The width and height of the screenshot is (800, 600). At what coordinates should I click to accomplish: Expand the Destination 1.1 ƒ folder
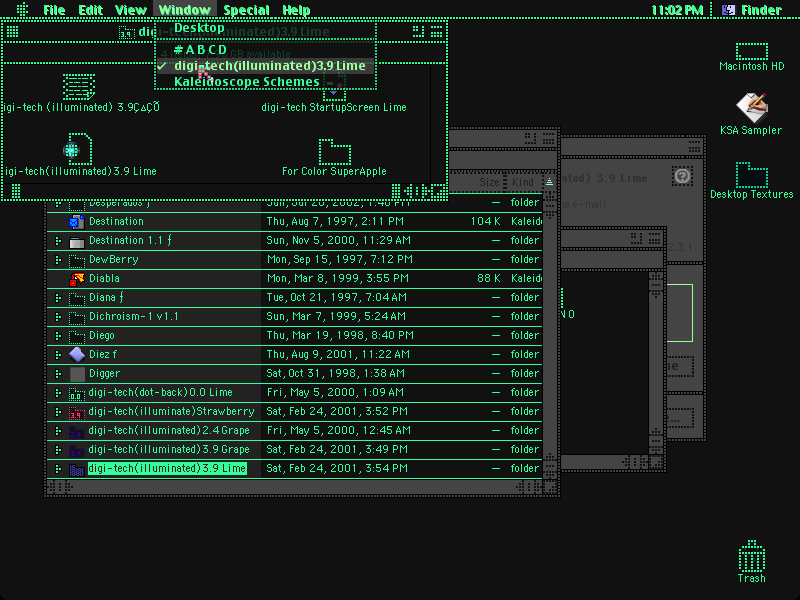point(58,241)
